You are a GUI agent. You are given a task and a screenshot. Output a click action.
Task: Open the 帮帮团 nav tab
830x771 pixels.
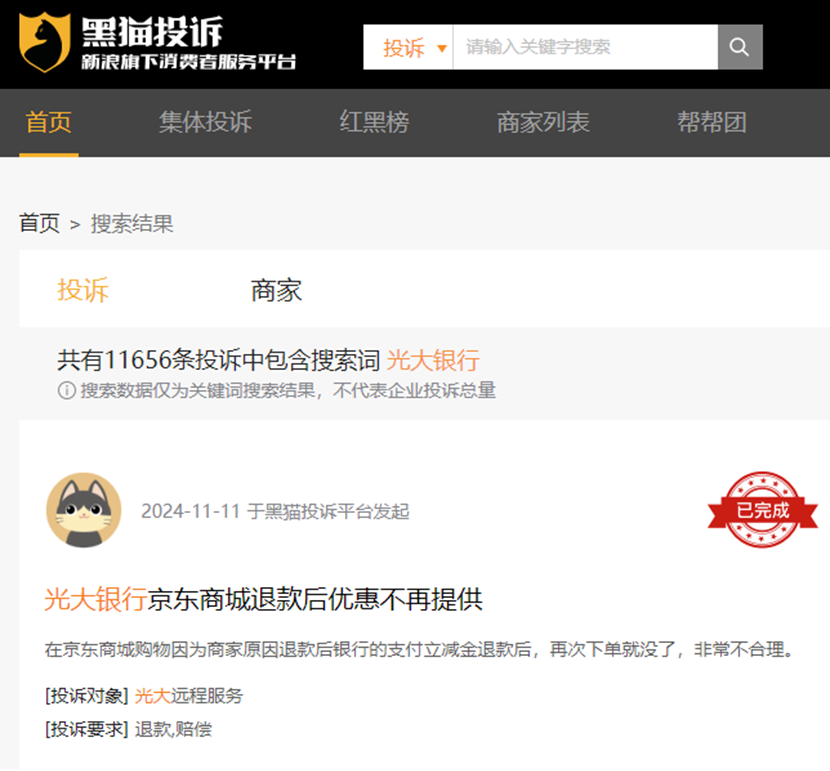[x=712, y=123]
